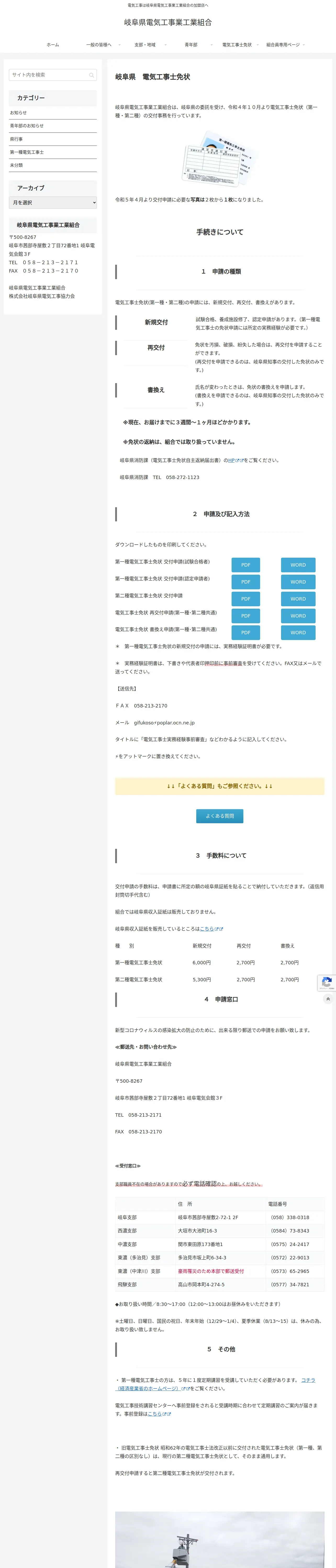Image resolution: width=336 pixels, height=1568 pixels.
Task: Click the 飛騨支部 address 高山市岡本町4-274-5
Action: 201,1284
